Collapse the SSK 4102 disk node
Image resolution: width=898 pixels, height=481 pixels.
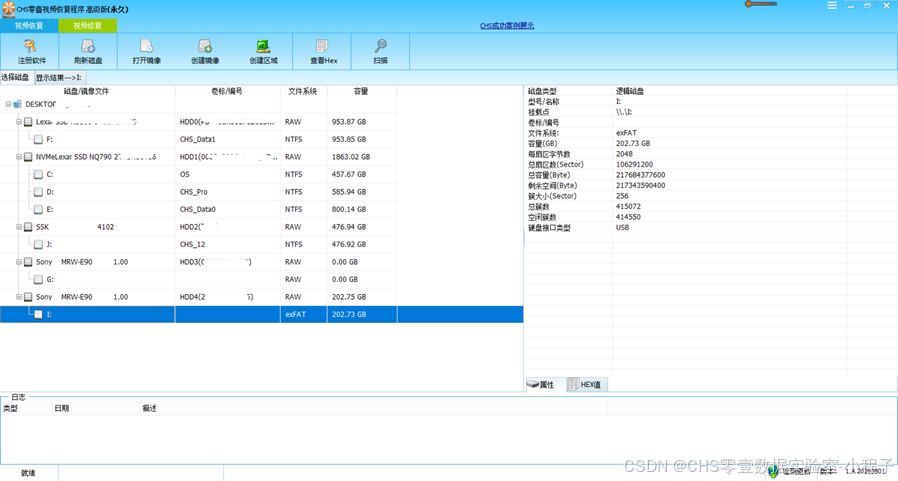pos(18,227)
